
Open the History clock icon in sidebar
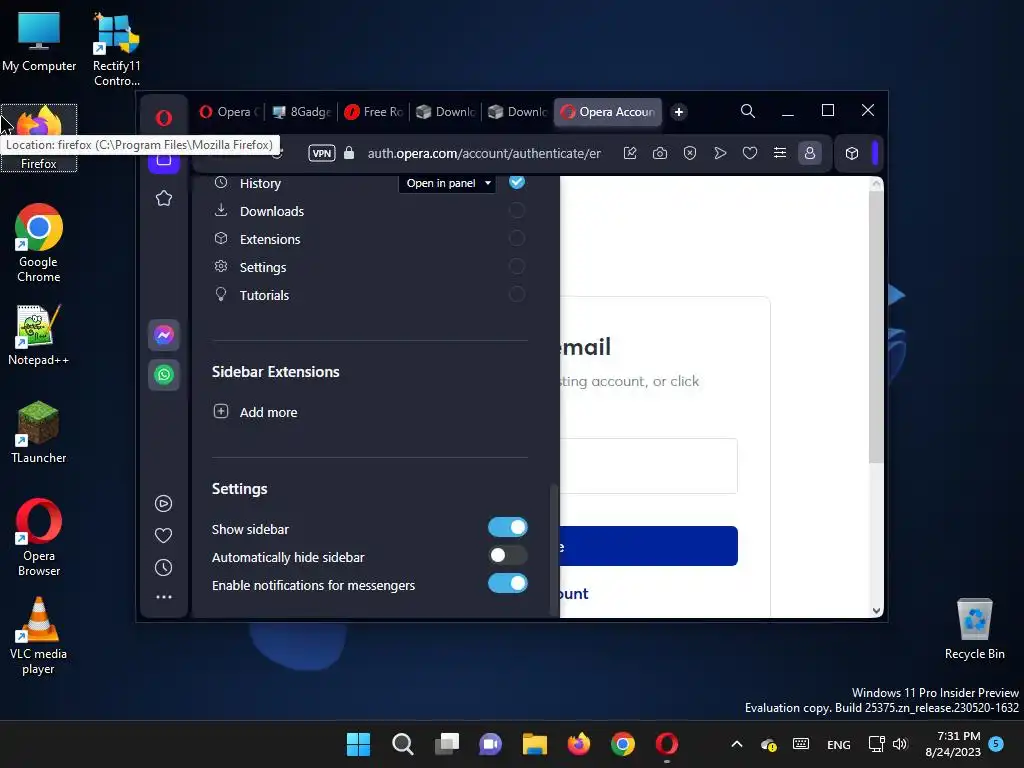[x=163, y=568]
